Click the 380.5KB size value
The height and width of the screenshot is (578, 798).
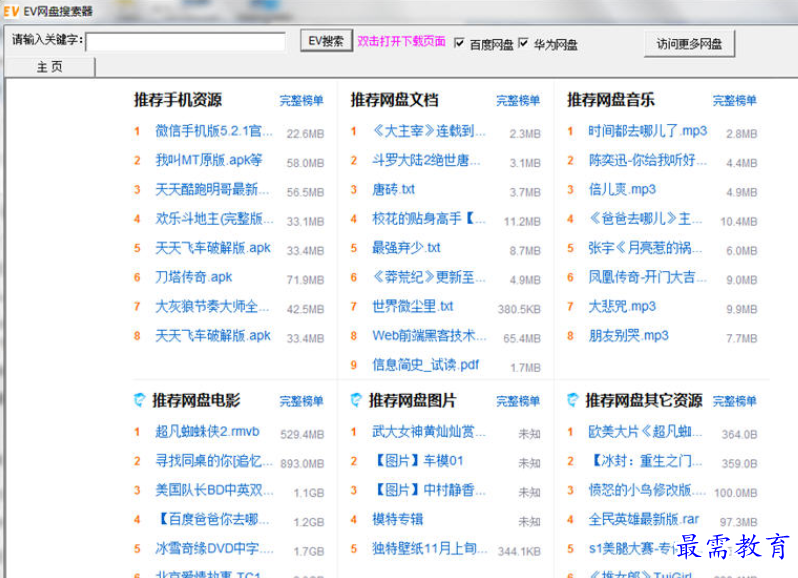point(519,309)
